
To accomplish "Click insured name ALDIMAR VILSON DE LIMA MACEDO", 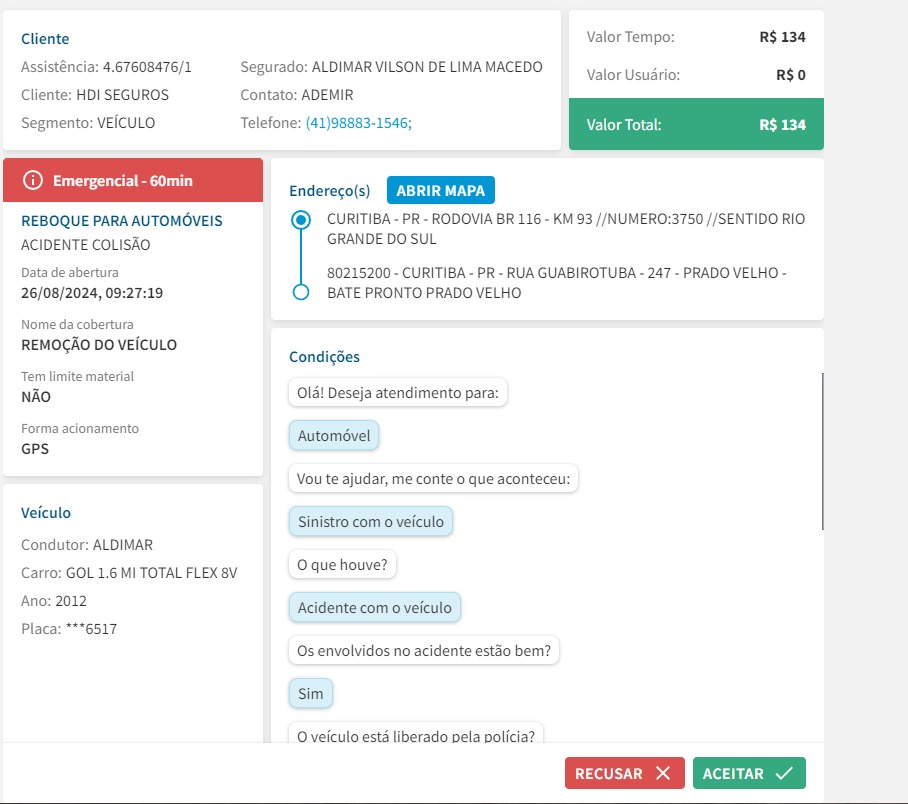I will 427,67.
